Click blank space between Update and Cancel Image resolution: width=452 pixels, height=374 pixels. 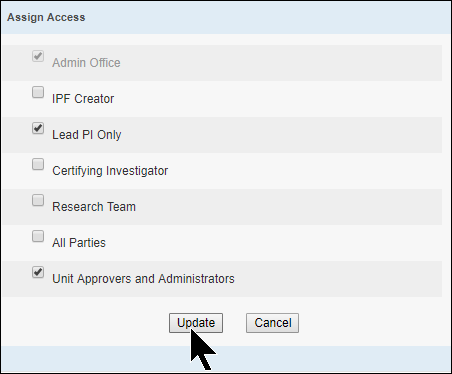coord(234,323)
